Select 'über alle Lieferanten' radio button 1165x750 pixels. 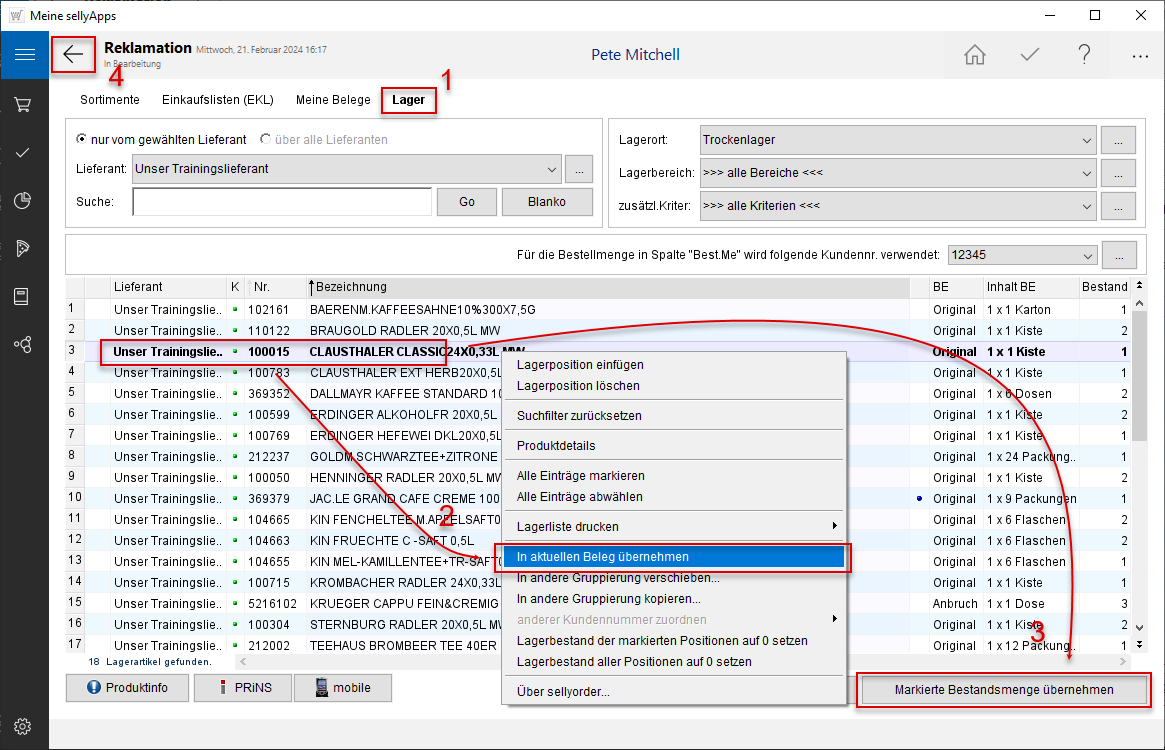(266, 140)
